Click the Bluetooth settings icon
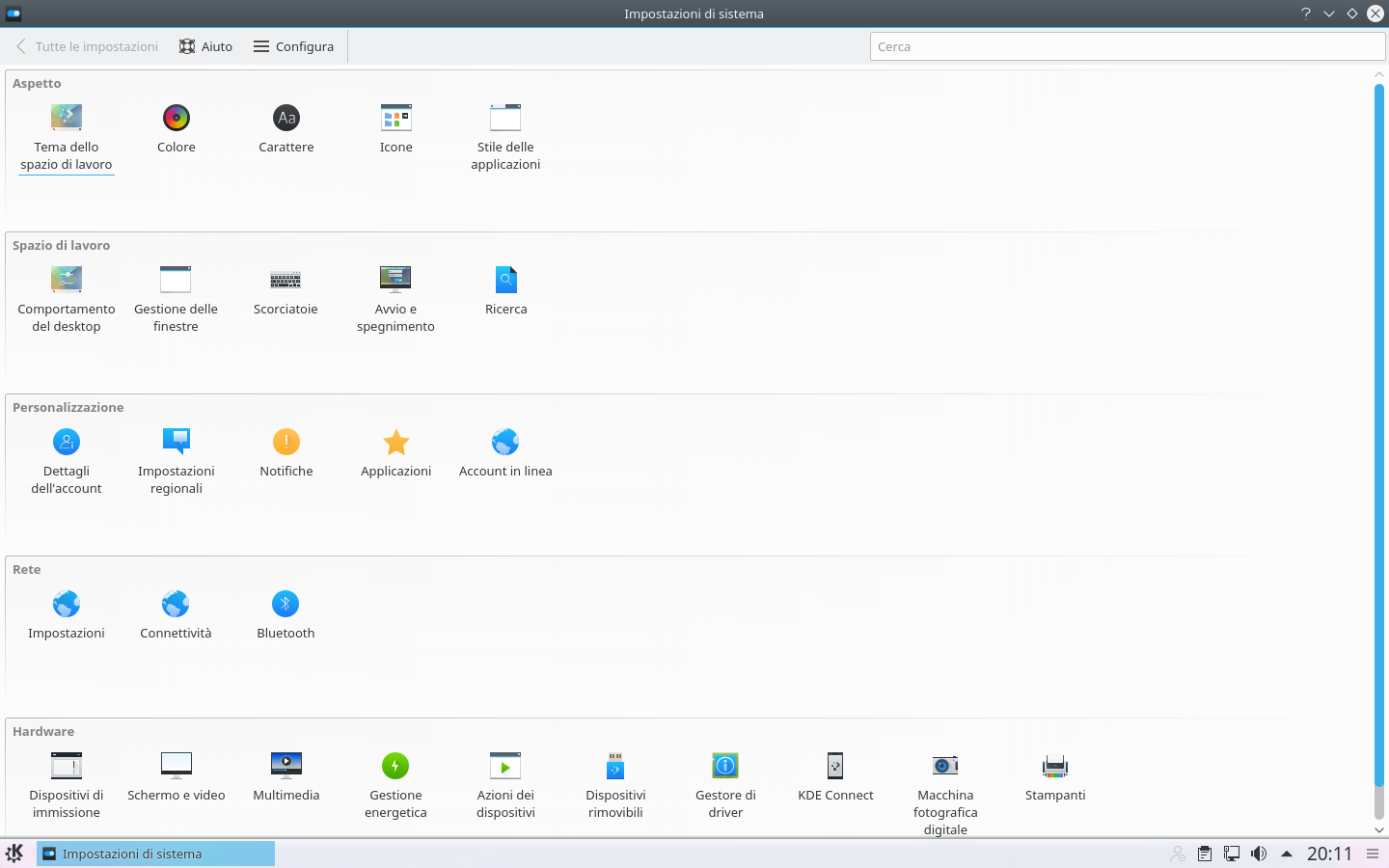This screenshot has height=868, width=1389. click(286, 605)
